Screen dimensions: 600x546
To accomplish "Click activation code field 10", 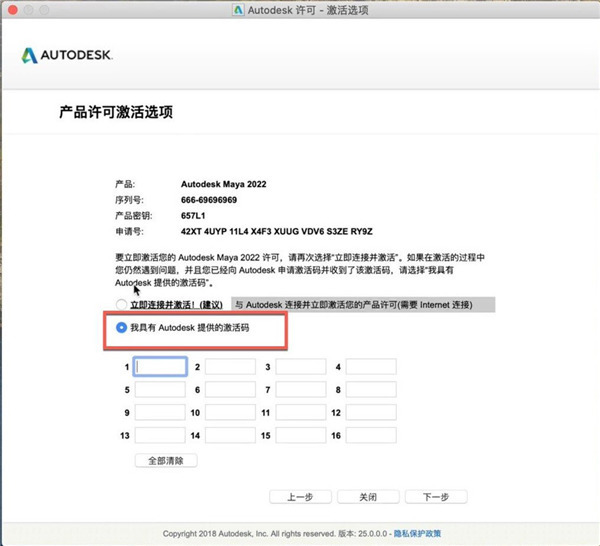I will tap(230, 412).
